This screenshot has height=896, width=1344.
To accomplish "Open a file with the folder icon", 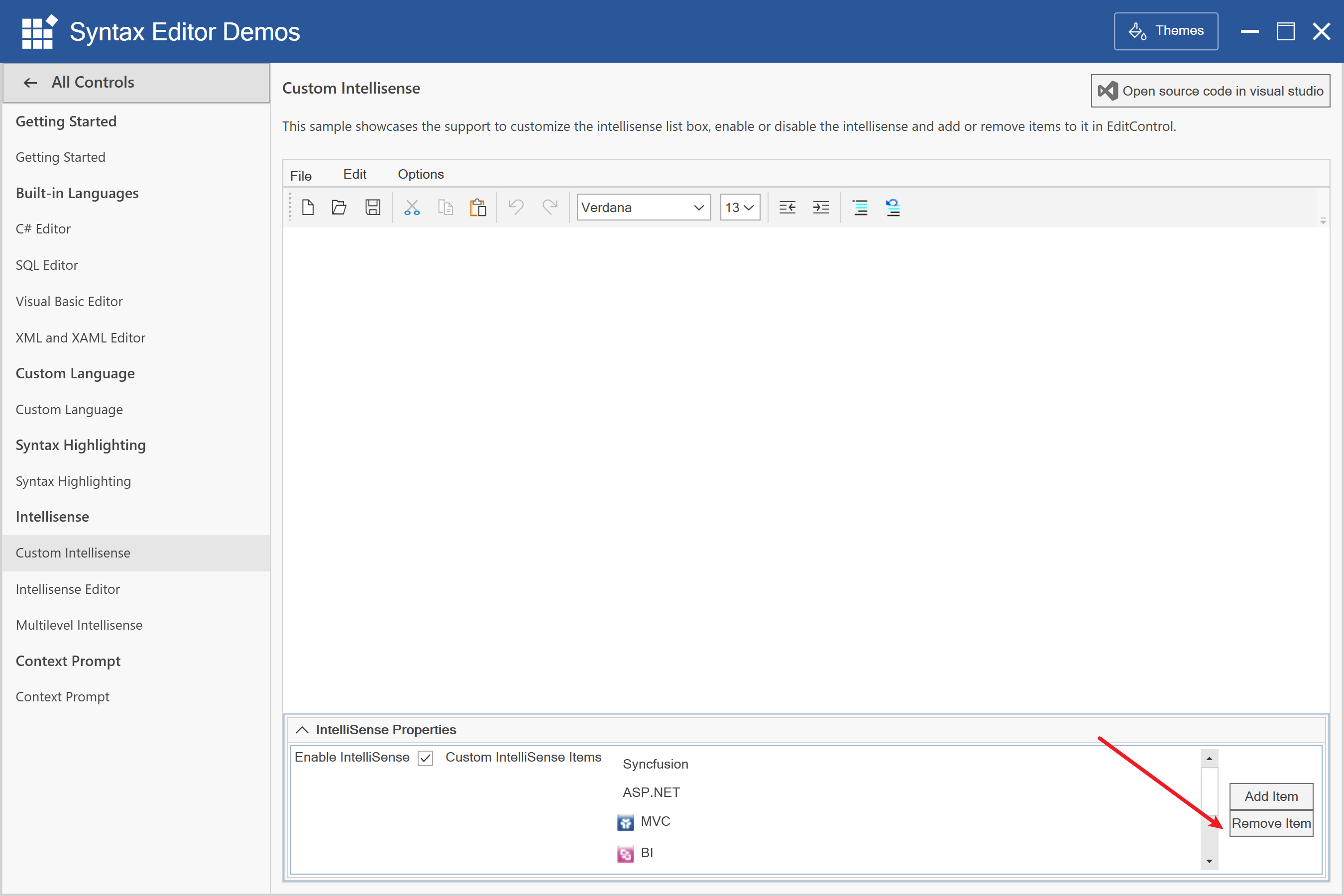I will [339, 208].
